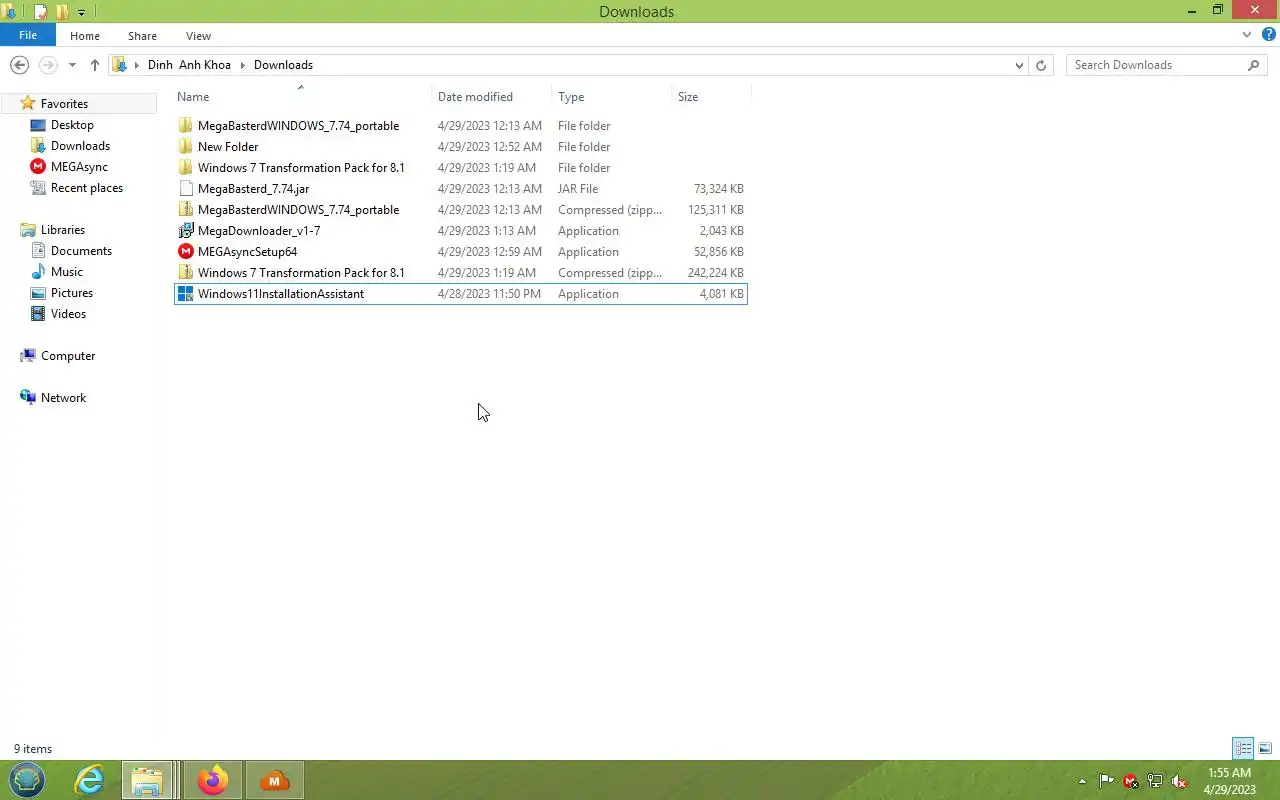Expand the ribbon with chevron
Screen dimensions: 1280x800
1247,35
